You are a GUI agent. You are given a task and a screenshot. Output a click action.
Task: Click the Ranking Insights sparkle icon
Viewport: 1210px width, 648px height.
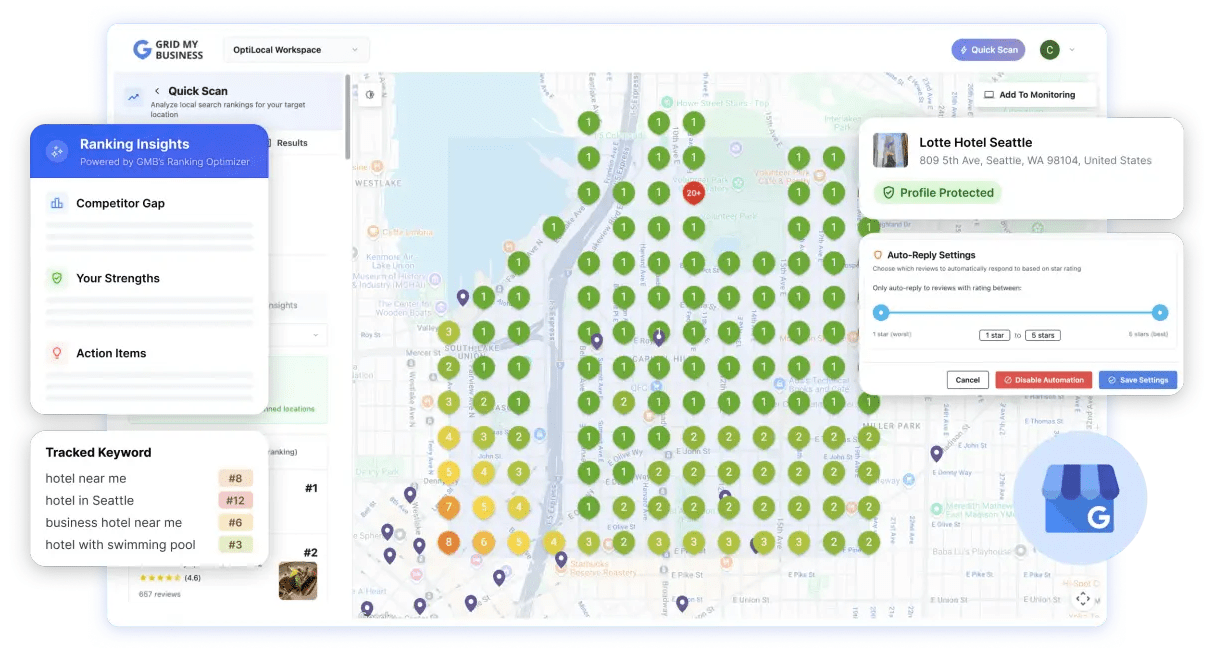coord(57,150)
